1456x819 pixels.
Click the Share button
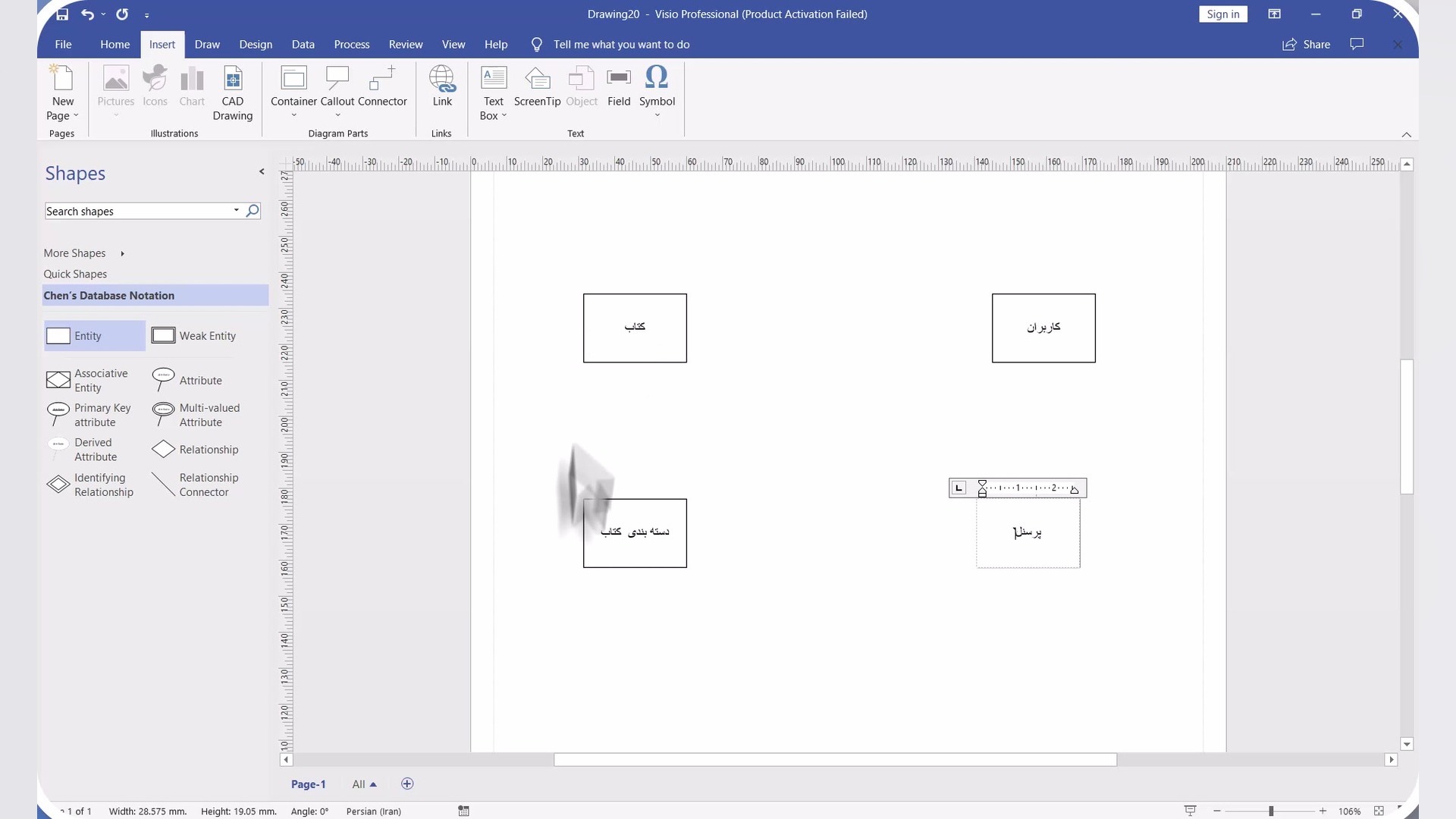(x=1307, y=45)
